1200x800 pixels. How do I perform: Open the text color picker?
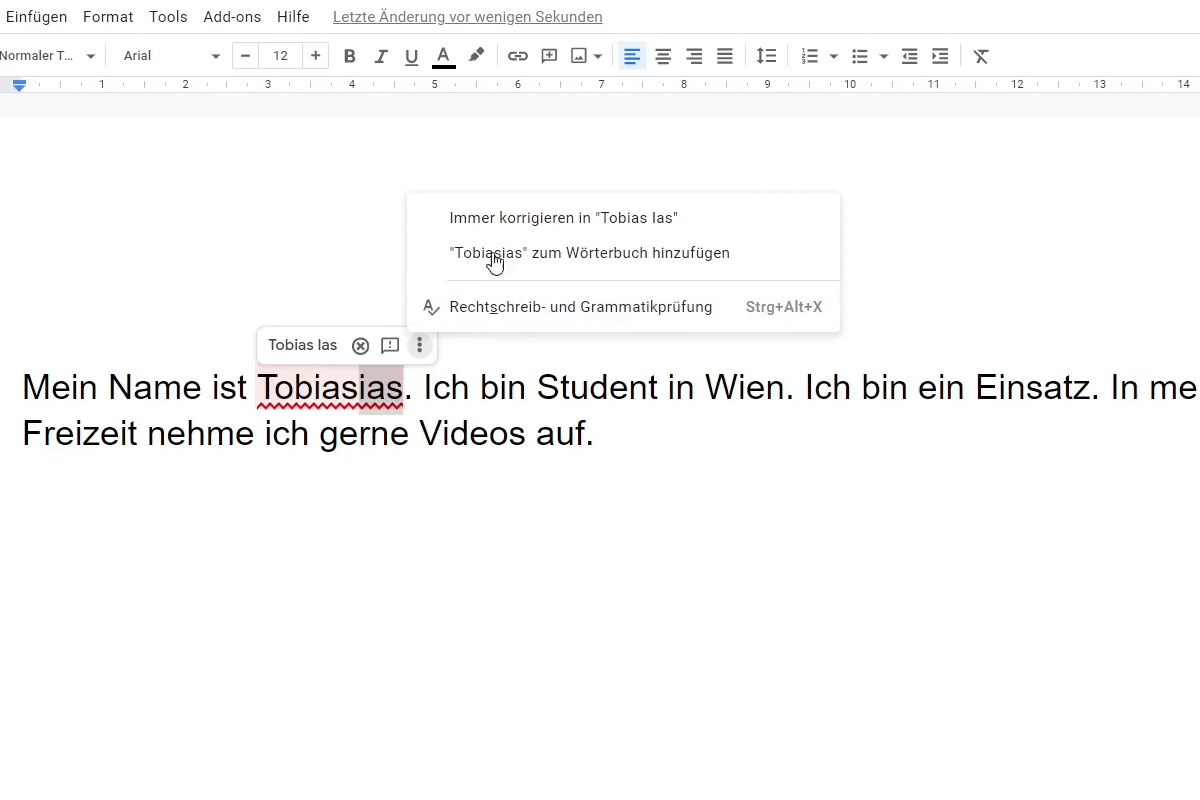[x=443, y=56]
